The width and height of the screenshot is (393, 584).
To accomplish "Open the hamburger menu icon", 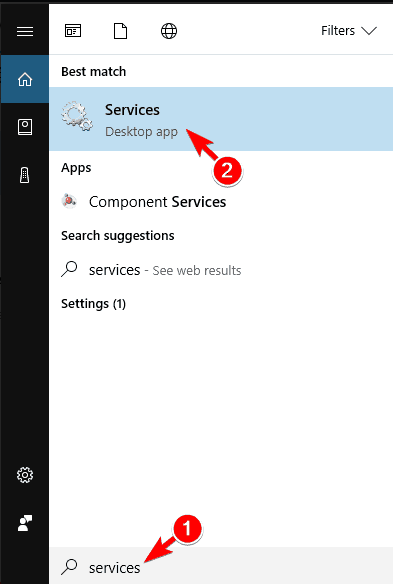I will pyautogui.click(x=25, y=31).
